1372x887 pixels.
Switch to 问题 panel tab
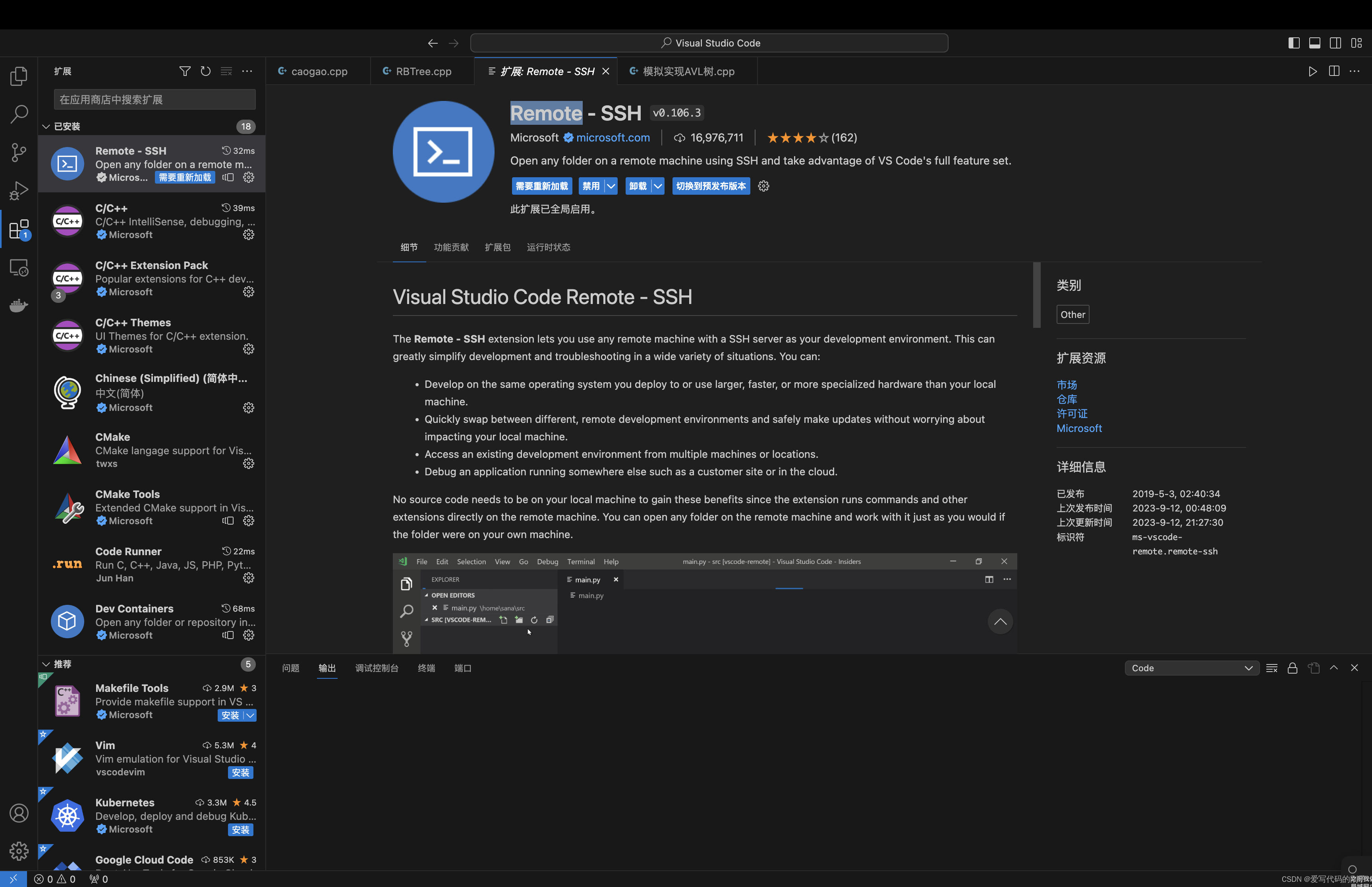coord(291,668)
